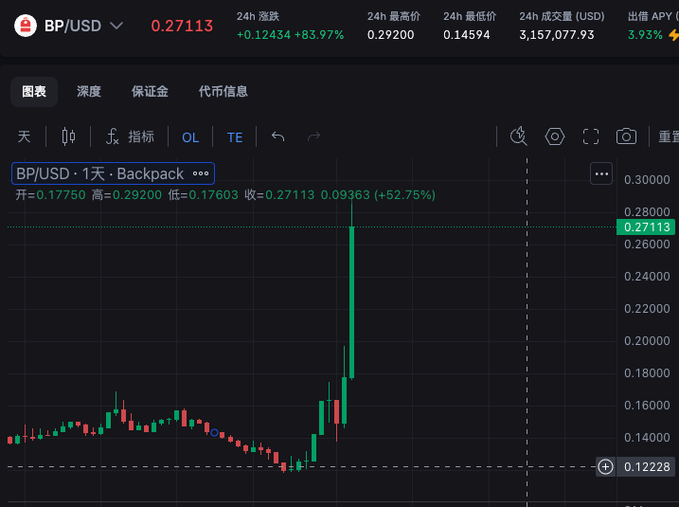This screenshot has height=507, width=679.
Task: Open the 指标 indicators menu
Action: 130,137
